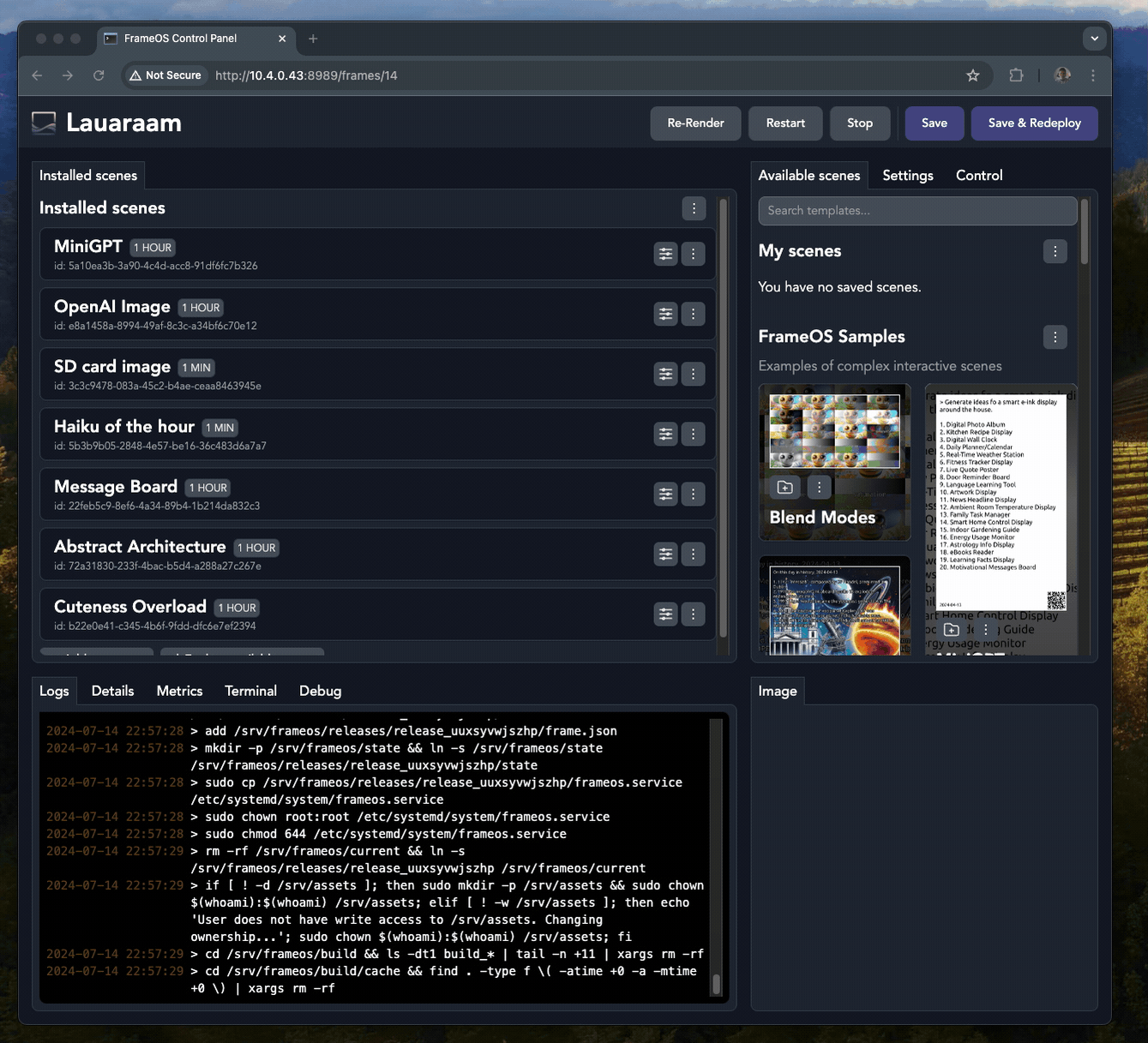This screenshot has width=1148, height=1043.
Task: Open settings sliders icon for MiniGPT scene
Action: 665,254
